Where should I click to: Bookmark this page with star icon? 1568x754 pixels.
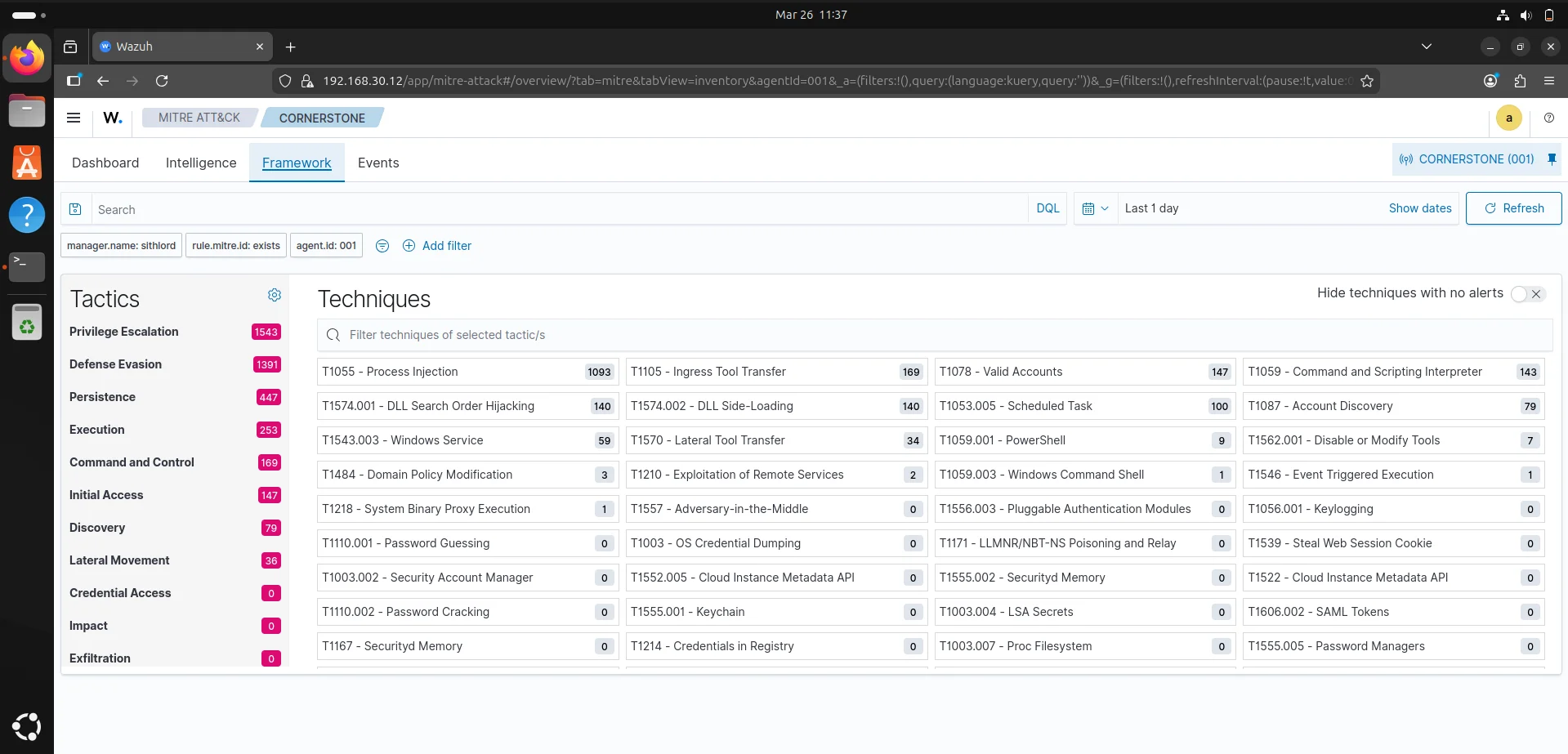(x=1366, y=81)
